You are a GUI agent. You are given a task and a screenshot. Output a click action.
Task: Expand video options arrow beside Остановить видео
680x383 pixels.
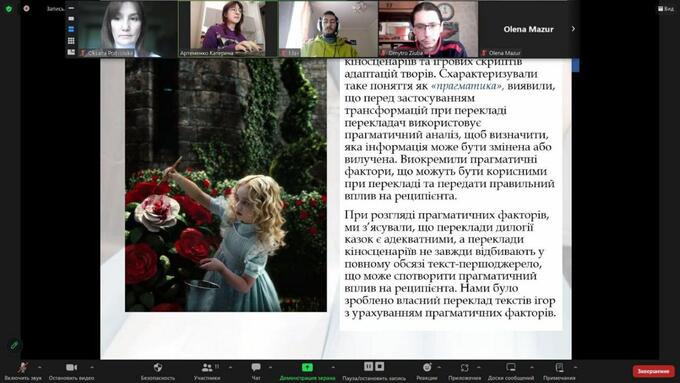coord(92,367)
